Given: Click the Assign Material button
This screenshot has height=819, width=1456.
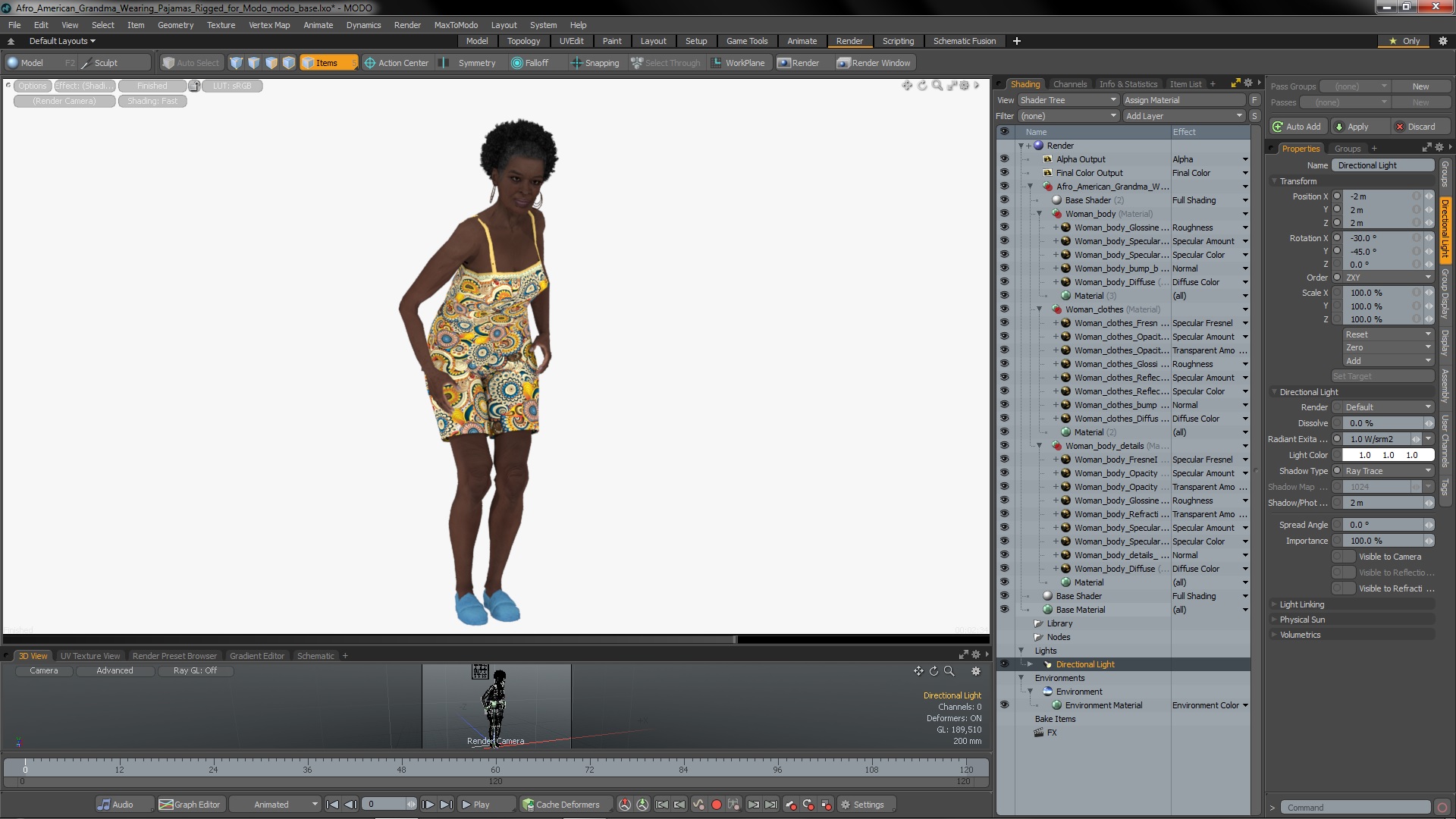Looking at the screenshot, I should 1183,100.
